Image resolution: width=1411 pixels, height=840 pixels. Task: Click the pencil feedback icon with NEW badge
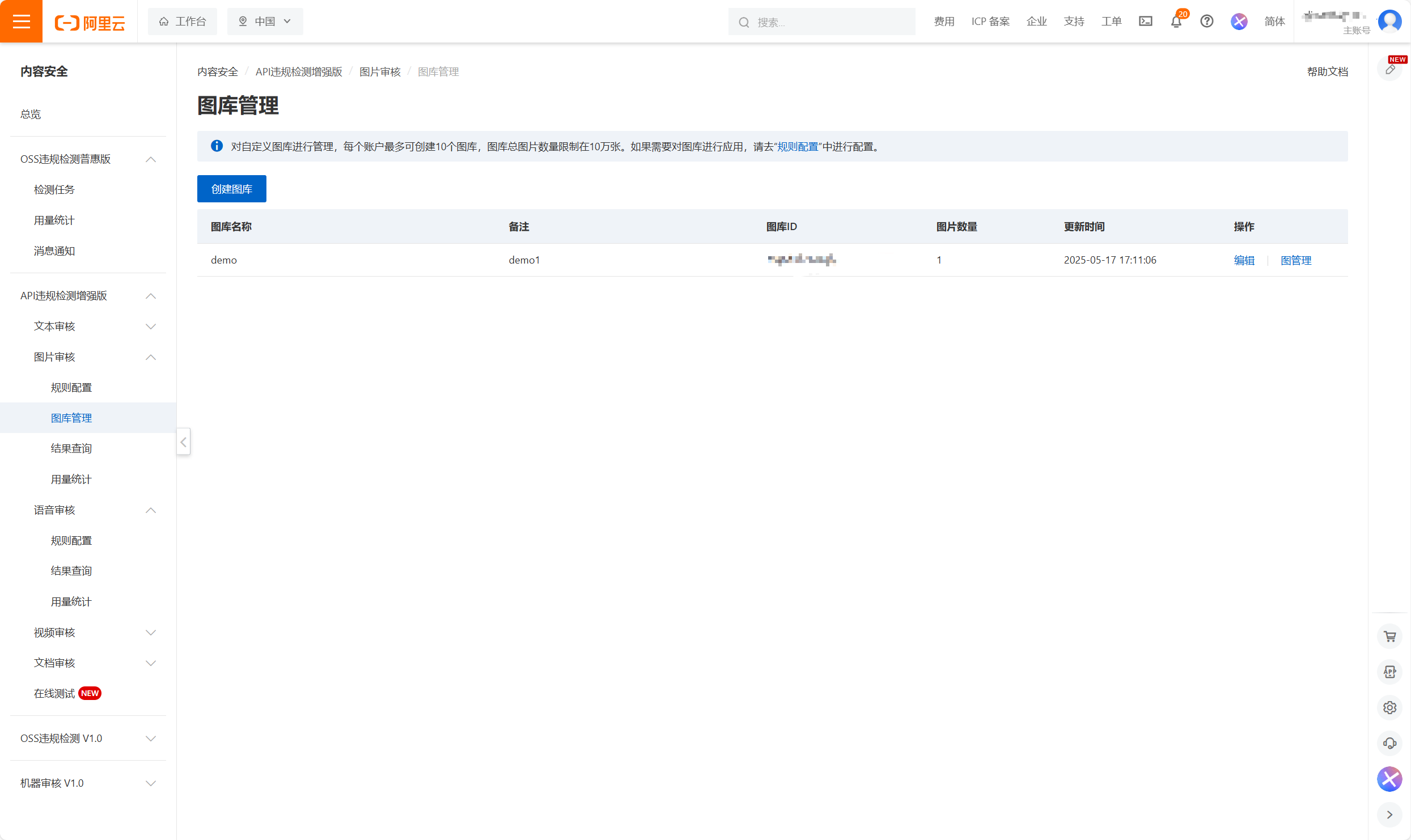click(x=1390, y=70)
